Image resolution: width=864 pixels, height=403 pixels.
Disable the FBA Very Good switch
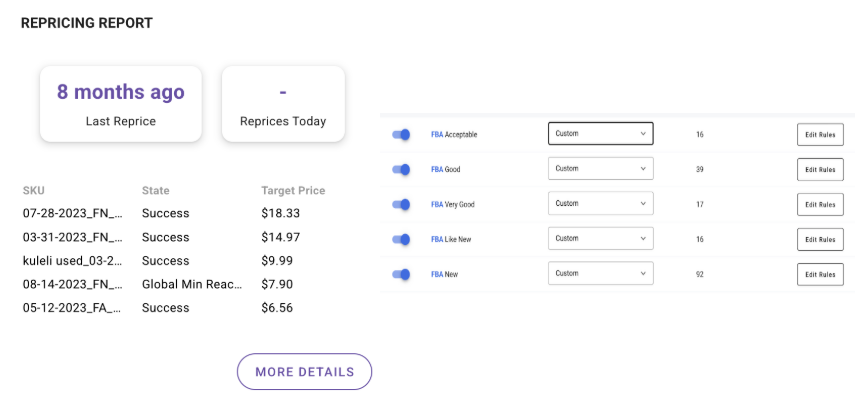click(x=401, y=204)
